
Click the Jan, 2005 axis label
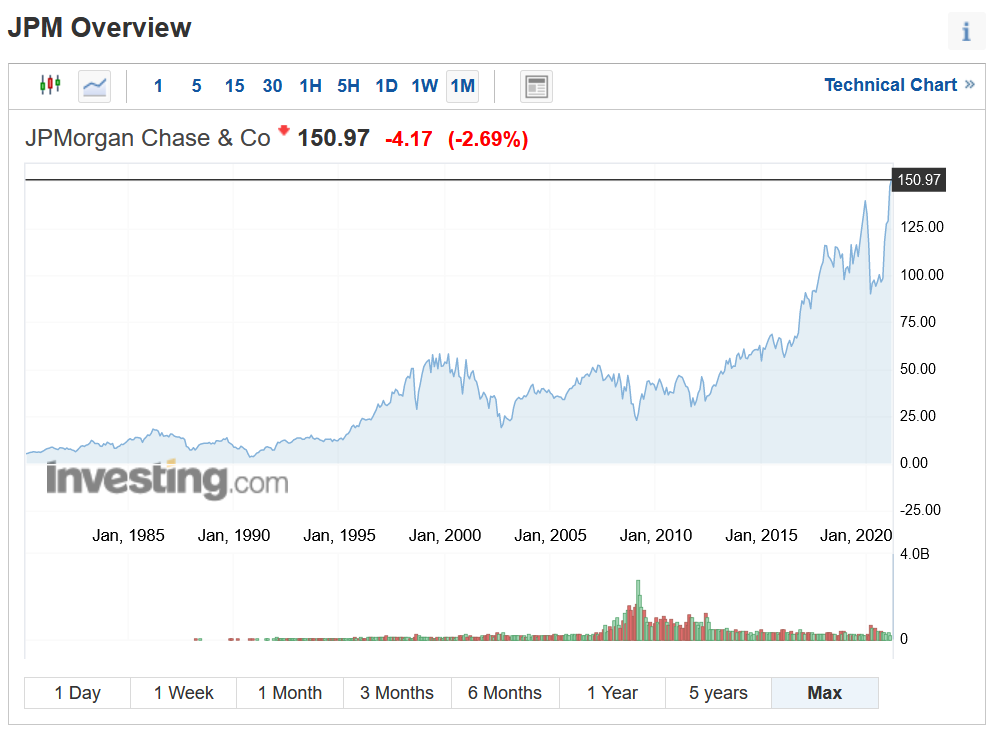[551, 535]
